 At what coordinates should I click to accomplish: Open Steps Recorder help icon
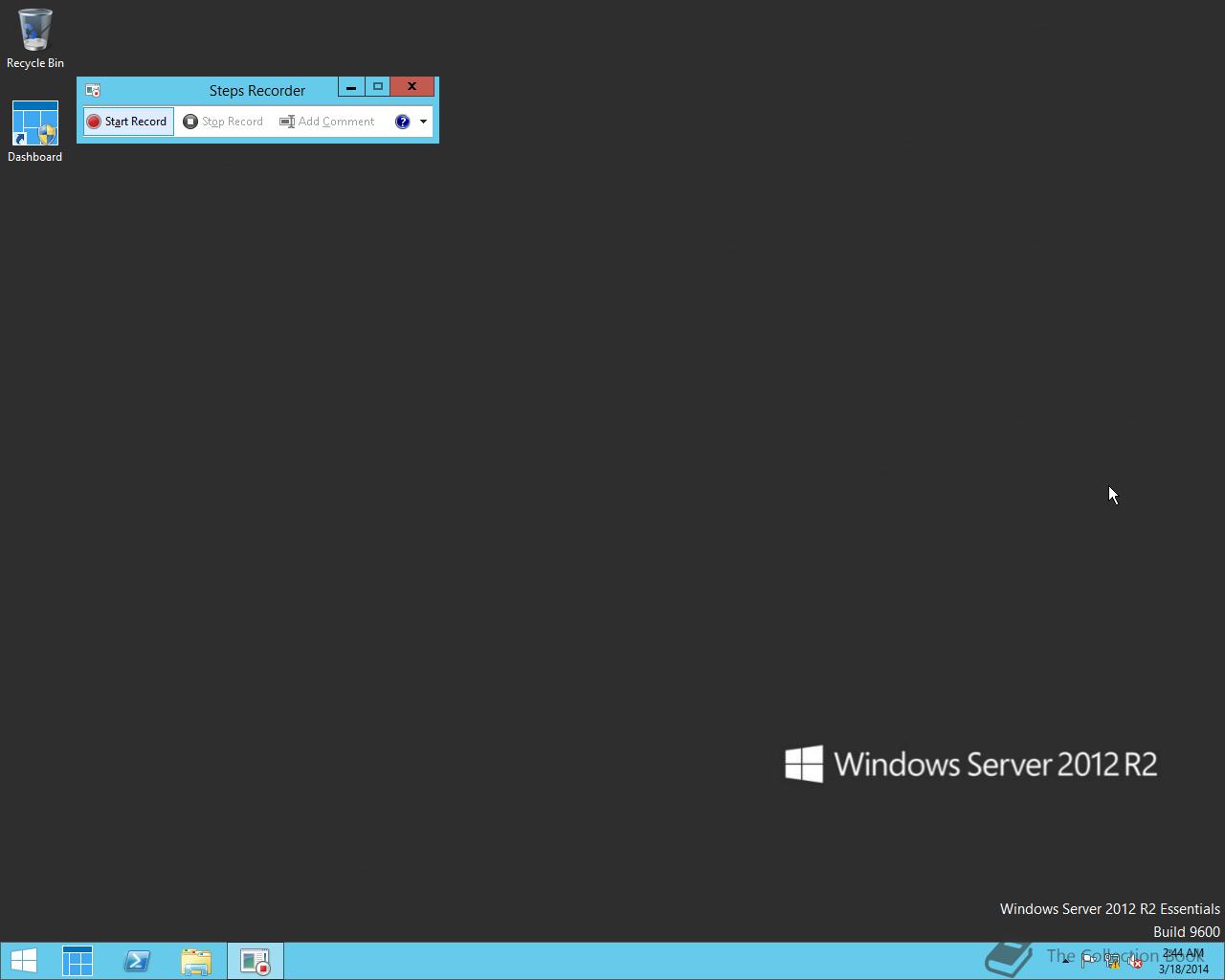[x=402, y=122]
